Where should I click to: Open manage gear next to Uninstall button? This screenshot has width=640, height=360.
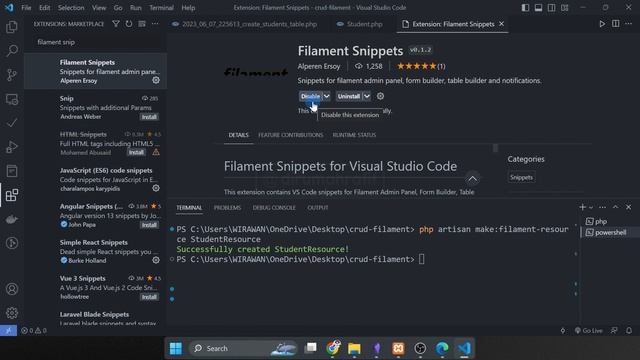tap(380, 96)
